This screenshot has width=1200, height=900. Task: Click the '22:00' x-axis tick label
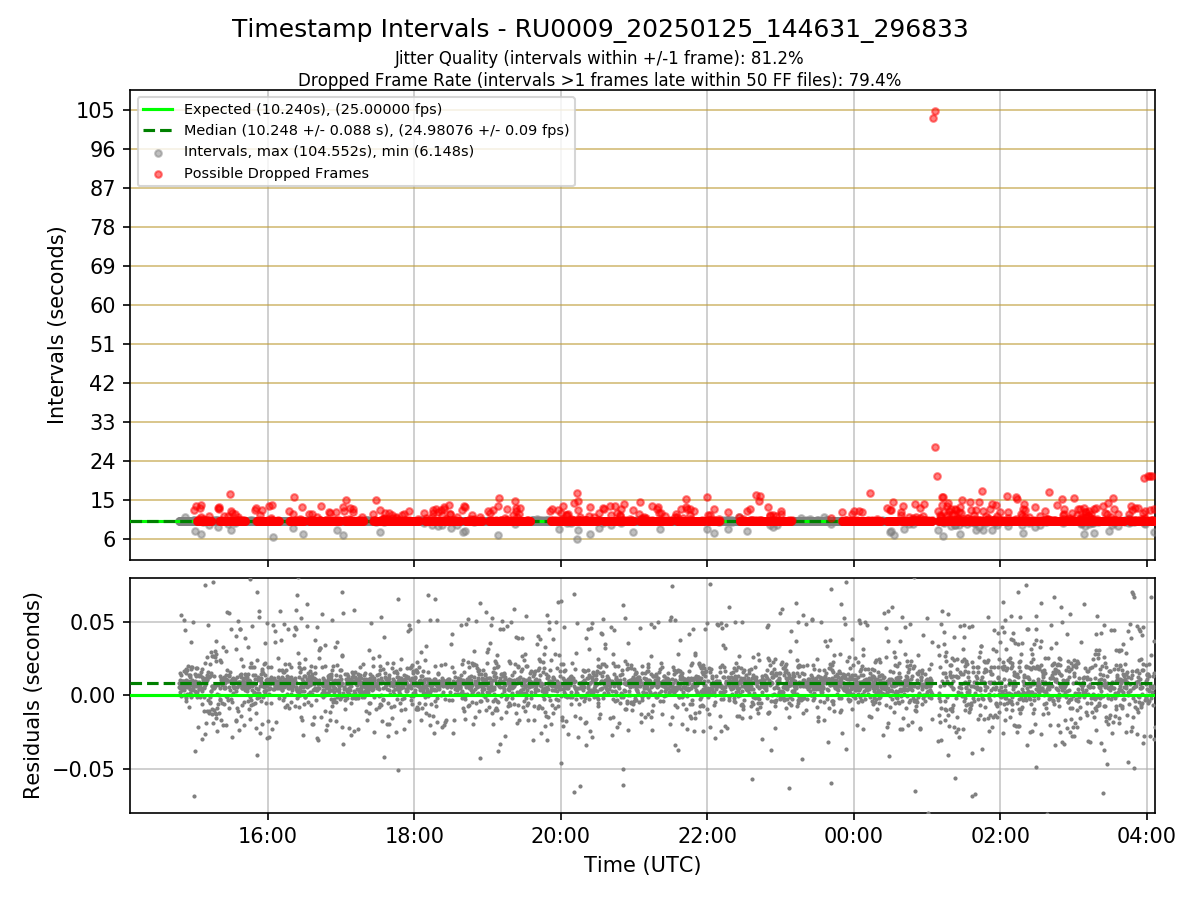pyautogui.click(x=707, y=836)
